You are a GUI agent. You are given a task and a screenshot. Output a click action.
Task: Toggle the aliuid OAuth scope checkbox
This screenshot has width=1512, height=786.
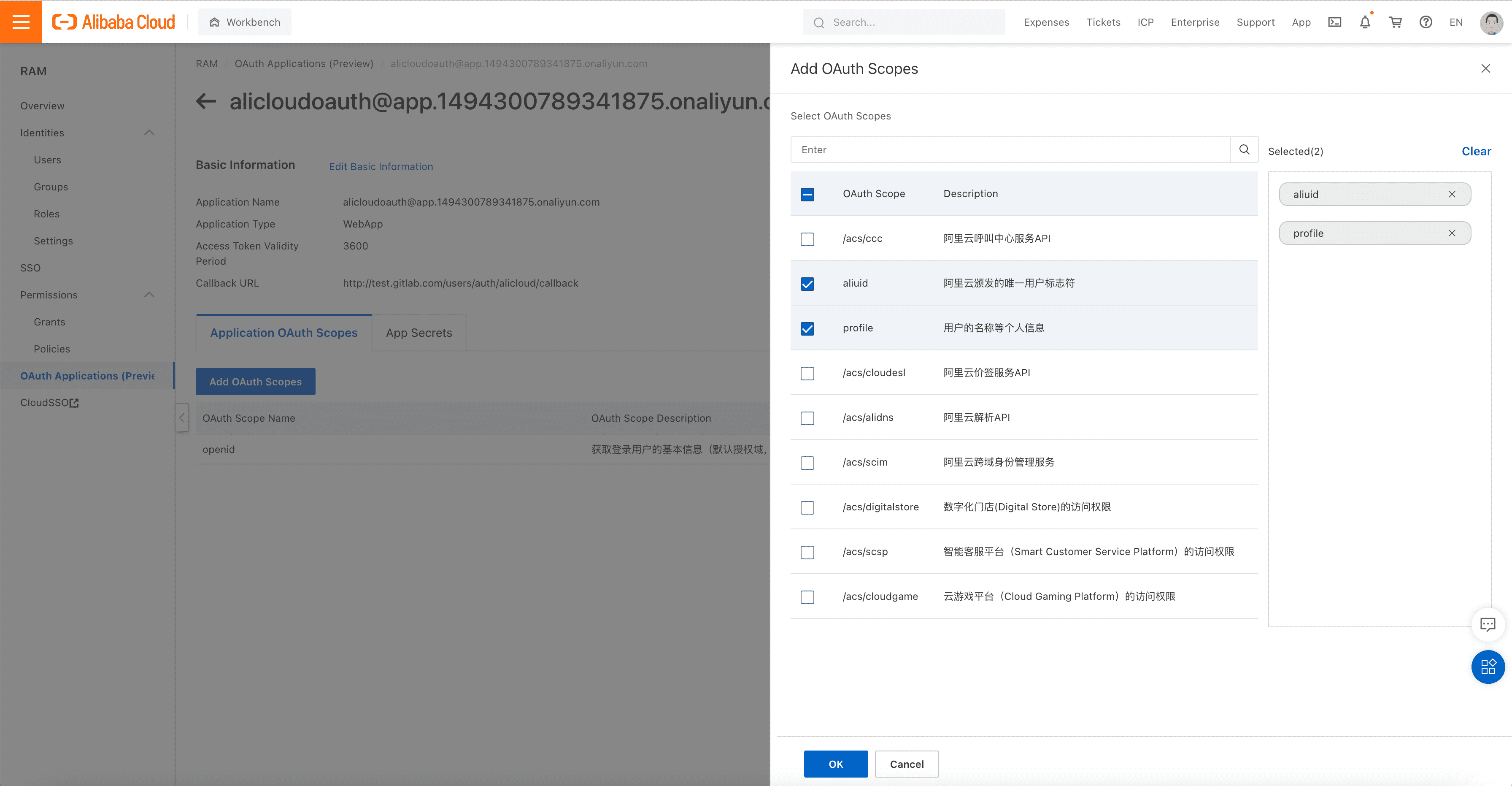click(x=807, y=283)
